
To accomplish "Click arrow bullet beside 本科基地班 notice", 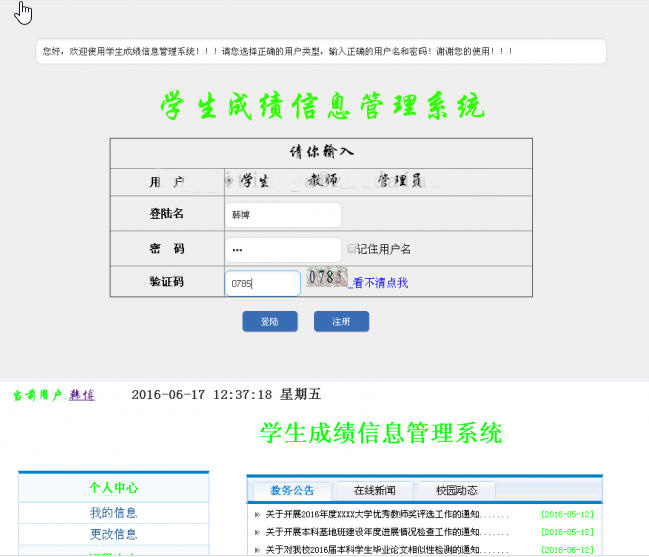I will [257, 532].
